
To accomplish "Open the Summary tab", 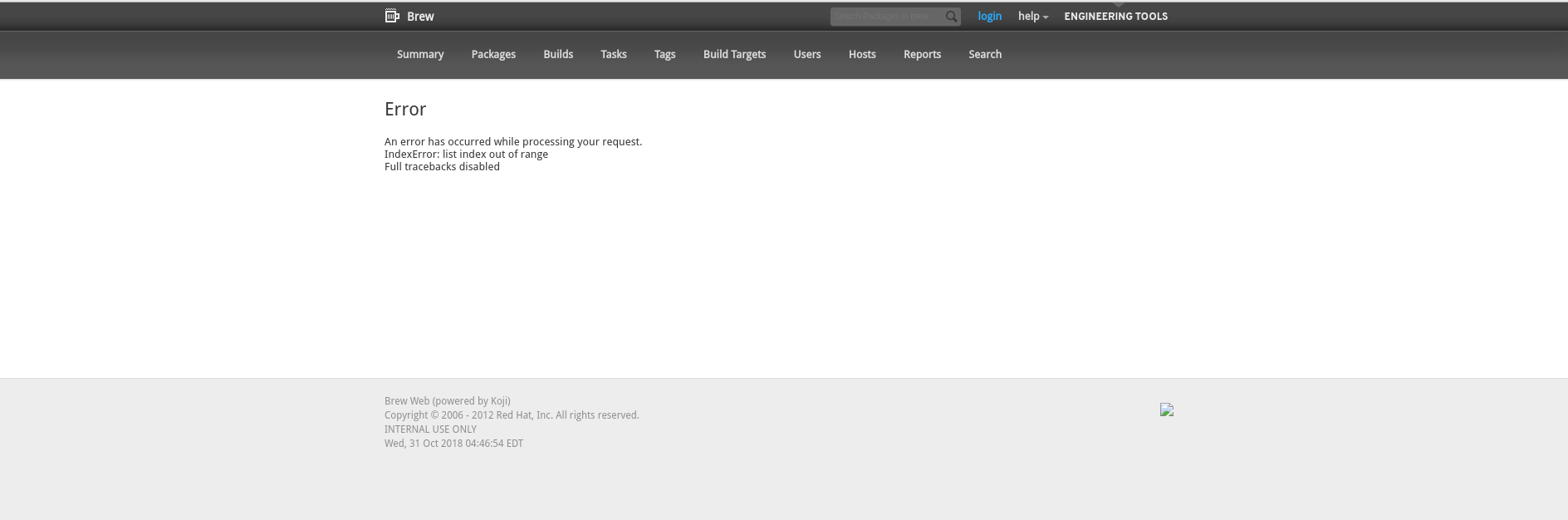I will [x=420, y=55].
